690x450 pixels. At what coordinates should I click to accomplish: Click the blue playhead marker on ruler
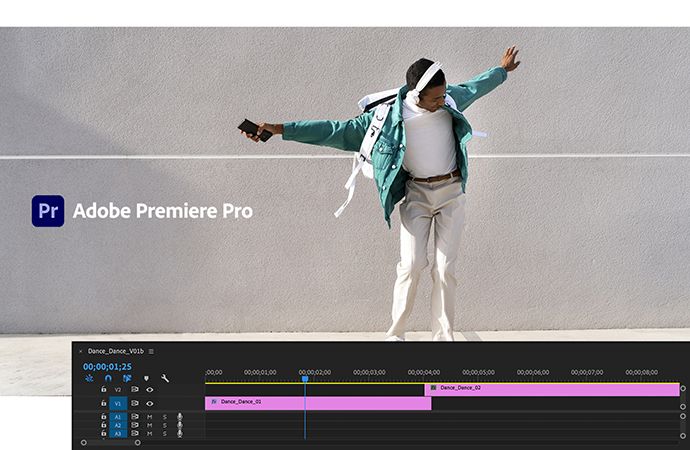[x=305, y=378]
